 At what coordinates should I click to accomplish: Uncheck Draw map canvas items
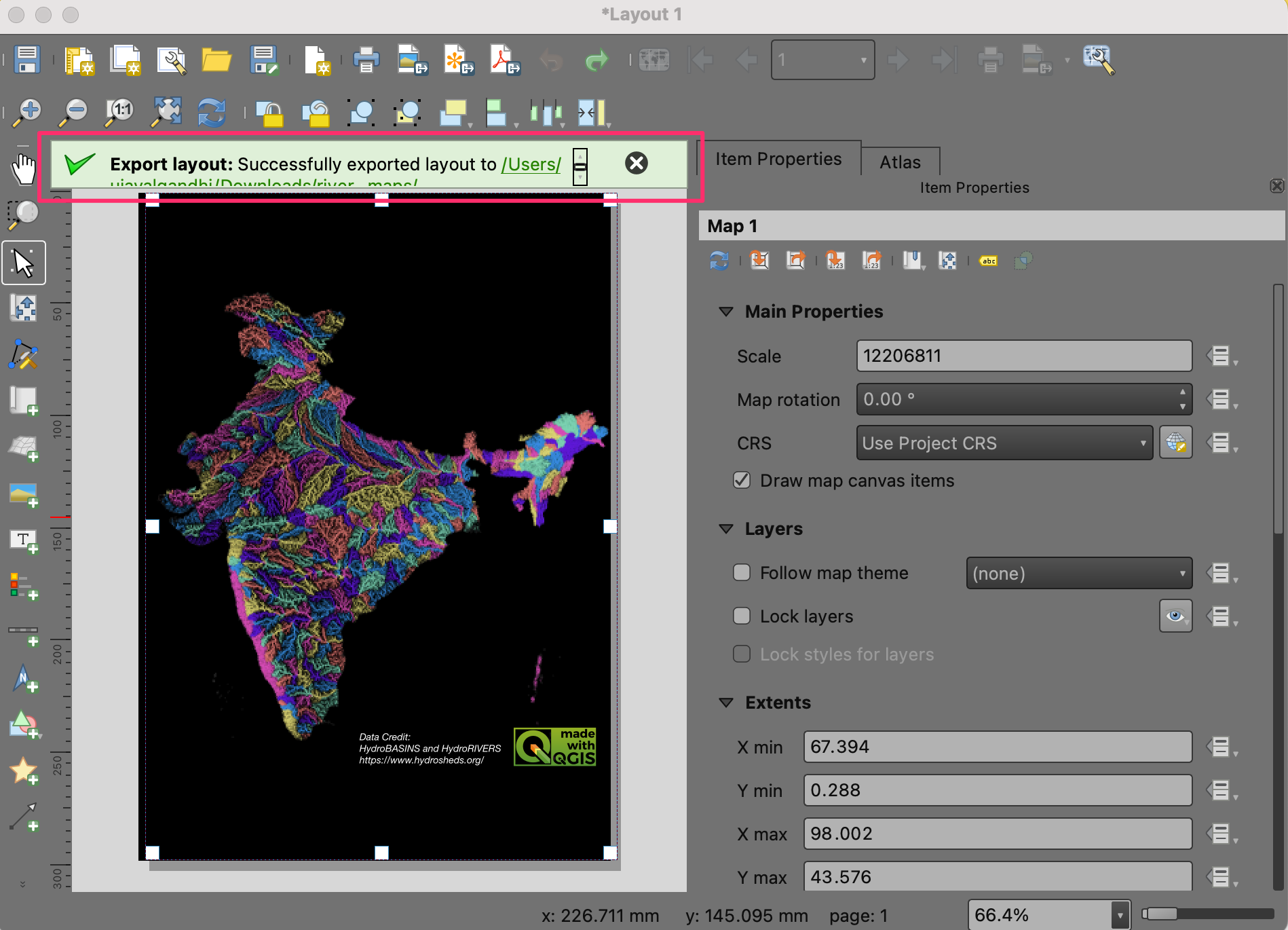(742, 481)
